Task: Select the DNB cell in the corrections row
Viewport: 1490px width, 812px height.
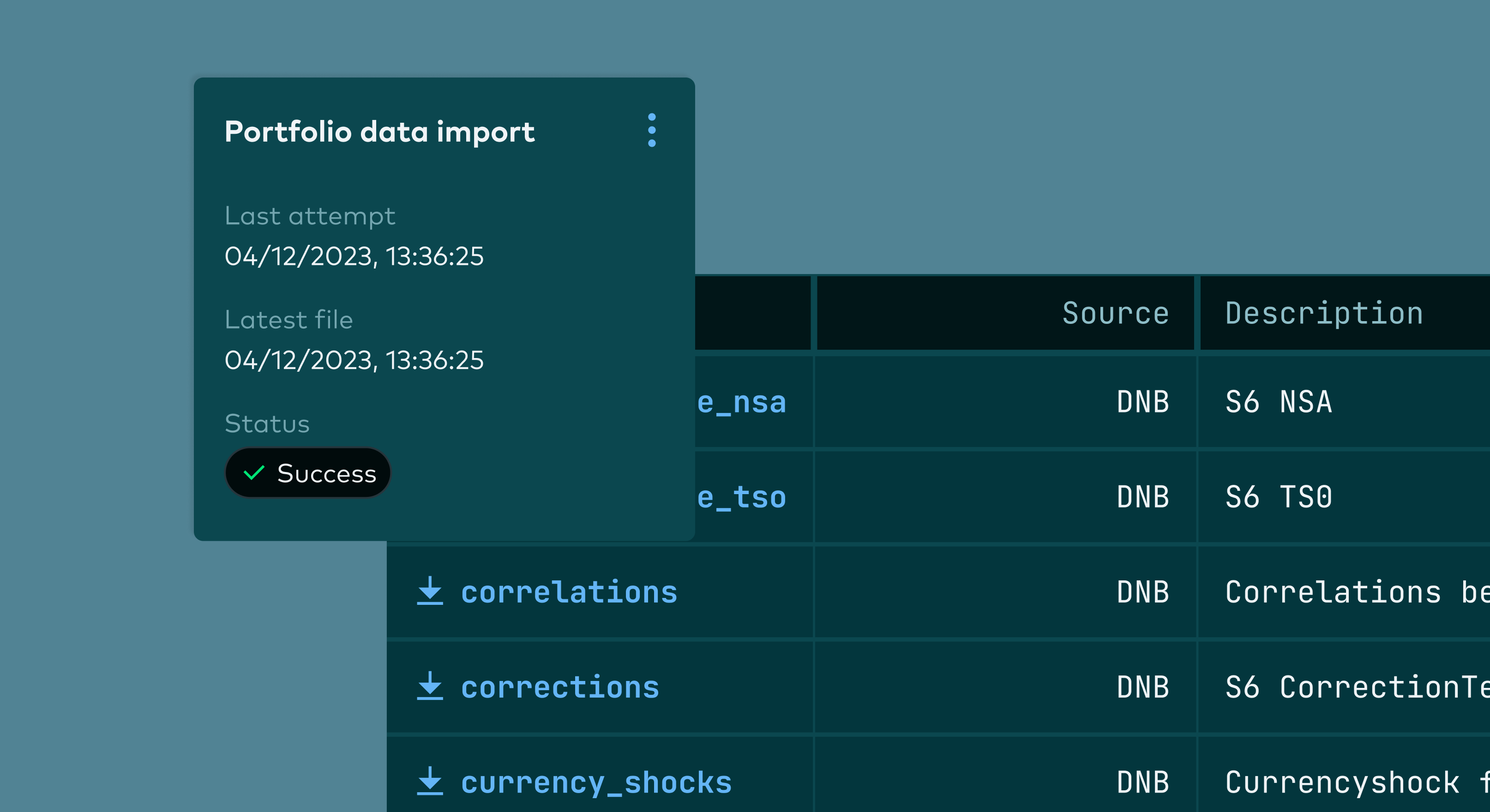Action: 1142,687
